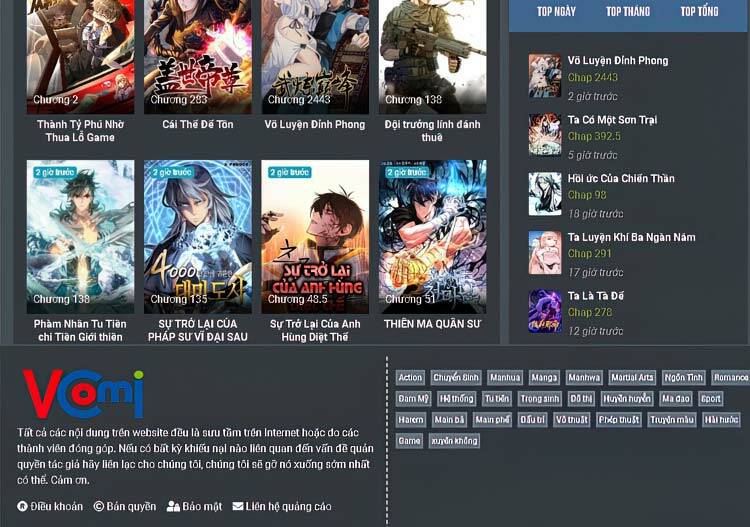
Task: Click the user-lock icon beside Bảo mật
Action: coord(173,507)
